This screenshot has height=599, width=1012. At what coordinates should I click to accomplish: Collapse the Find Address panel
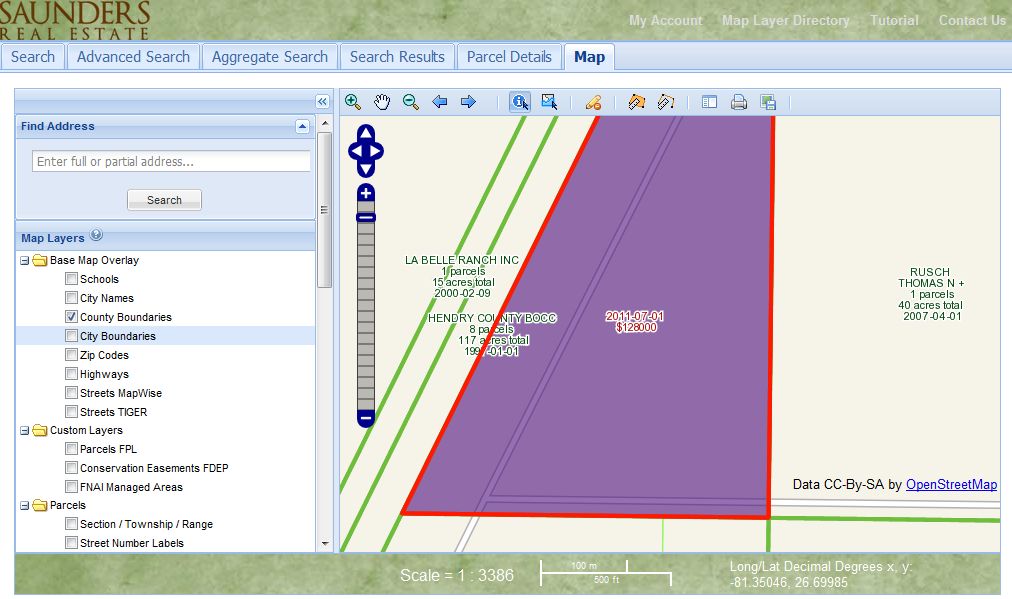[303, 126]
